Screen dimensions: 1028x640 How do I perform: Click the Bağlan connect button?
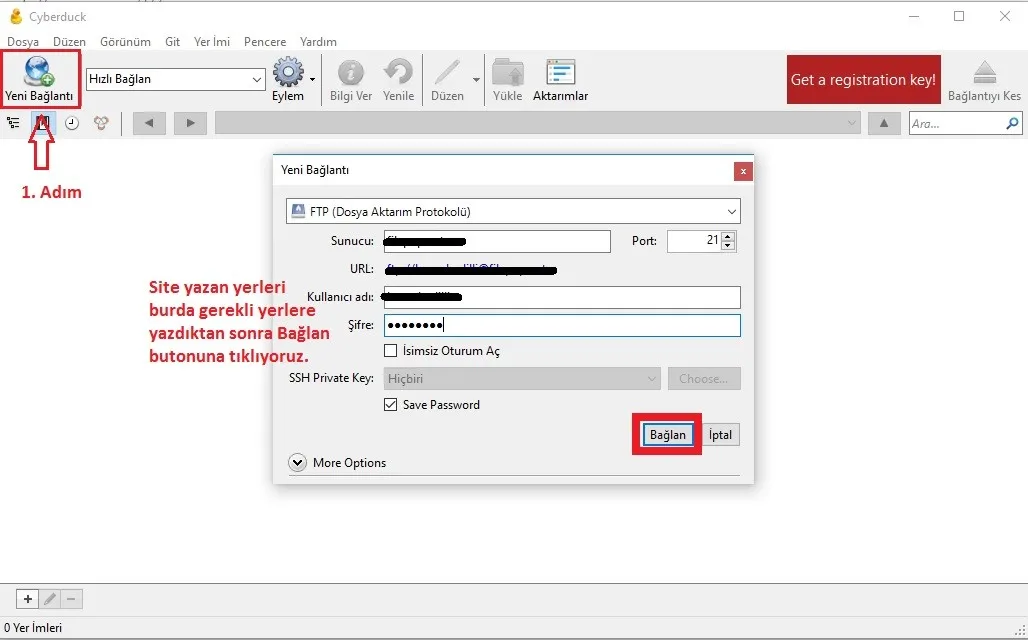[667, 435]
